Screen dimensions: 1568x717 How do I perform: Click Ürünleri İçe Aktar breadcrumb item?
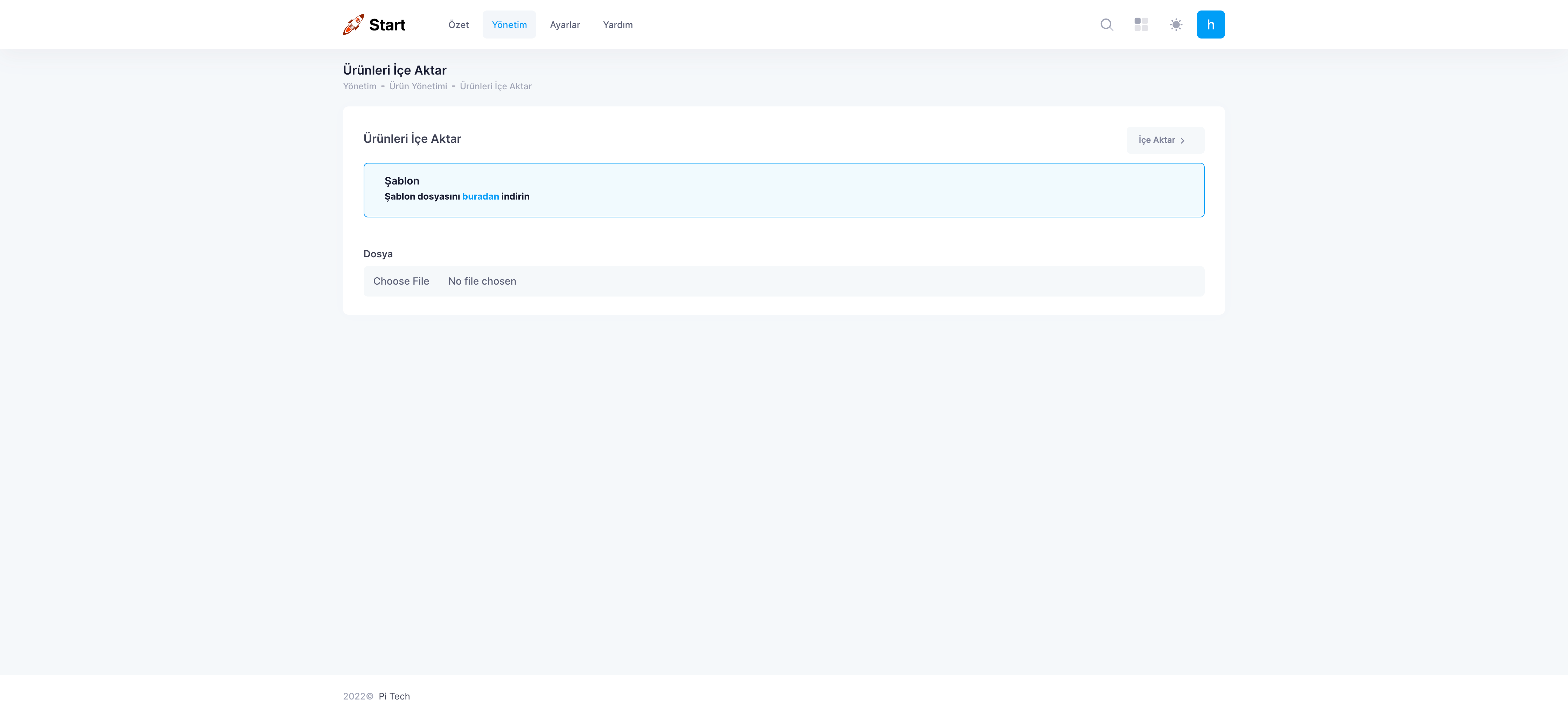[x=496, y=86]
